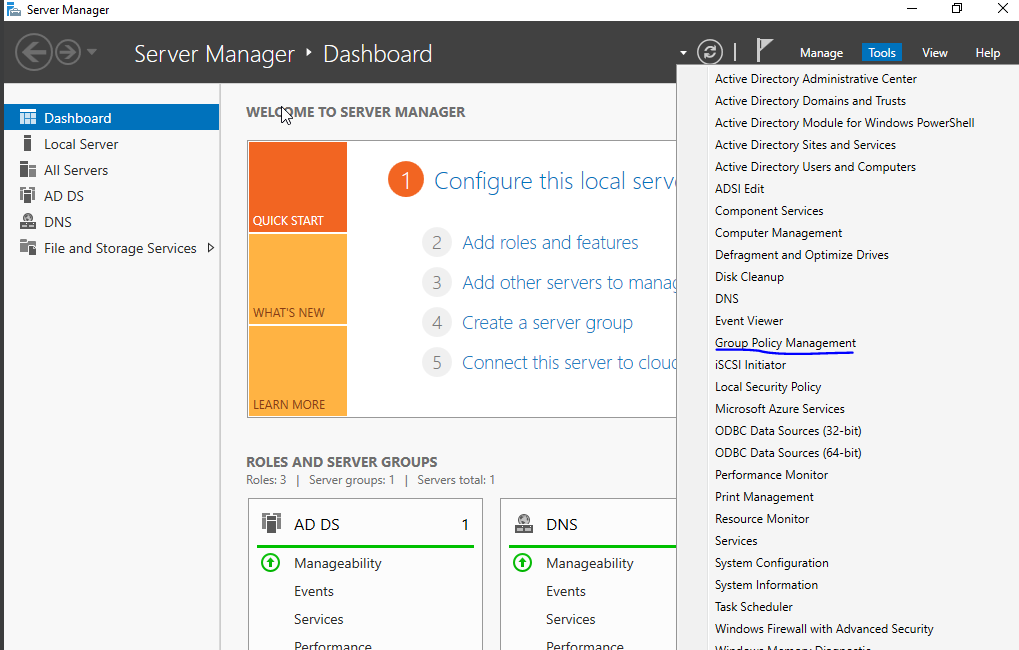Viewport: 1019px width, 650px height.
Task: Click the DNS sidebar icon
Action: click(x=28, y=222)
